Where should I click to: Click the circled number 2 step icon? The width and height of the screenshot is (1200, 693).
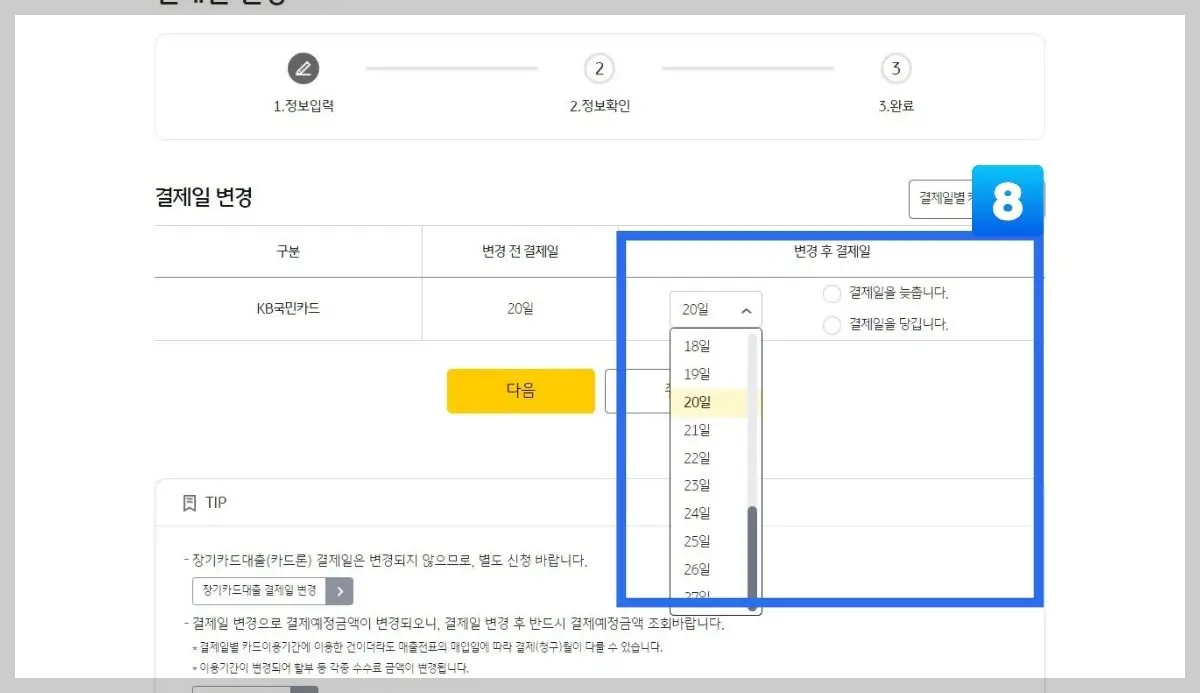tap(598, 69)
